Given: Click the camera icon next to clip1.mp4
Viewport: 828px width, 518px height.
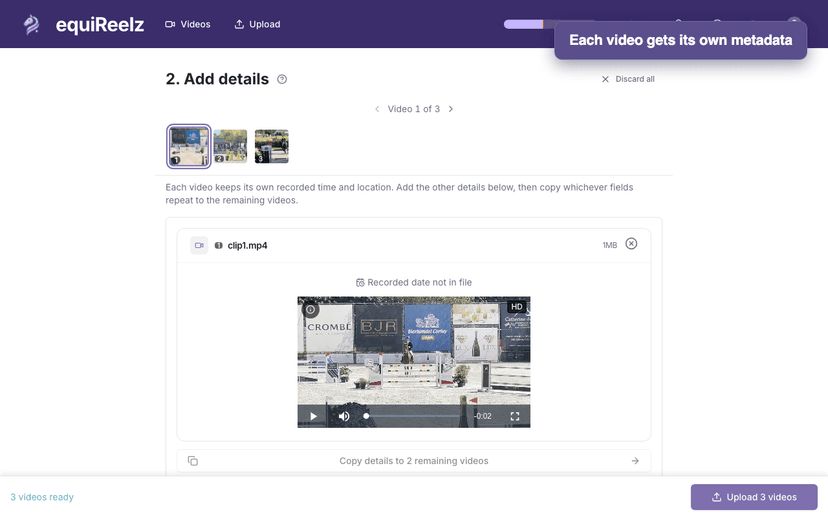Looking at the screenshot, I should tap(199, 245).
